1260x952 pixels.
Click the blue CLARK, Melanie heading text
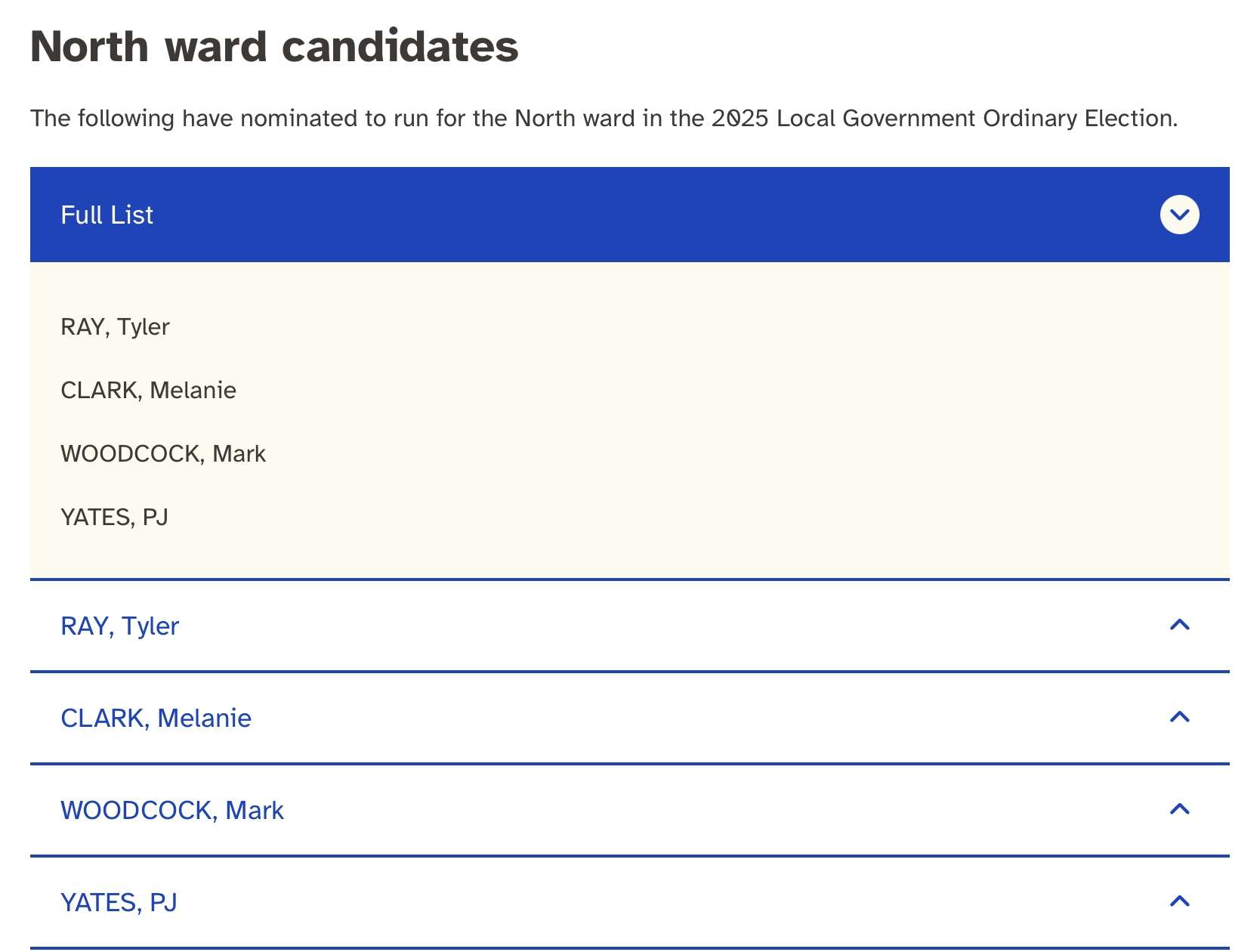point(156,719)
